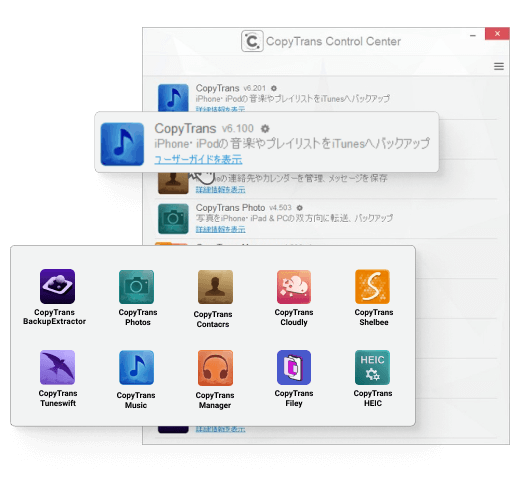Select the CopyTrans v6.100 title text
The width and height of the screenshot is (510, 477).
pyautogui.click(x=204, y=128)
